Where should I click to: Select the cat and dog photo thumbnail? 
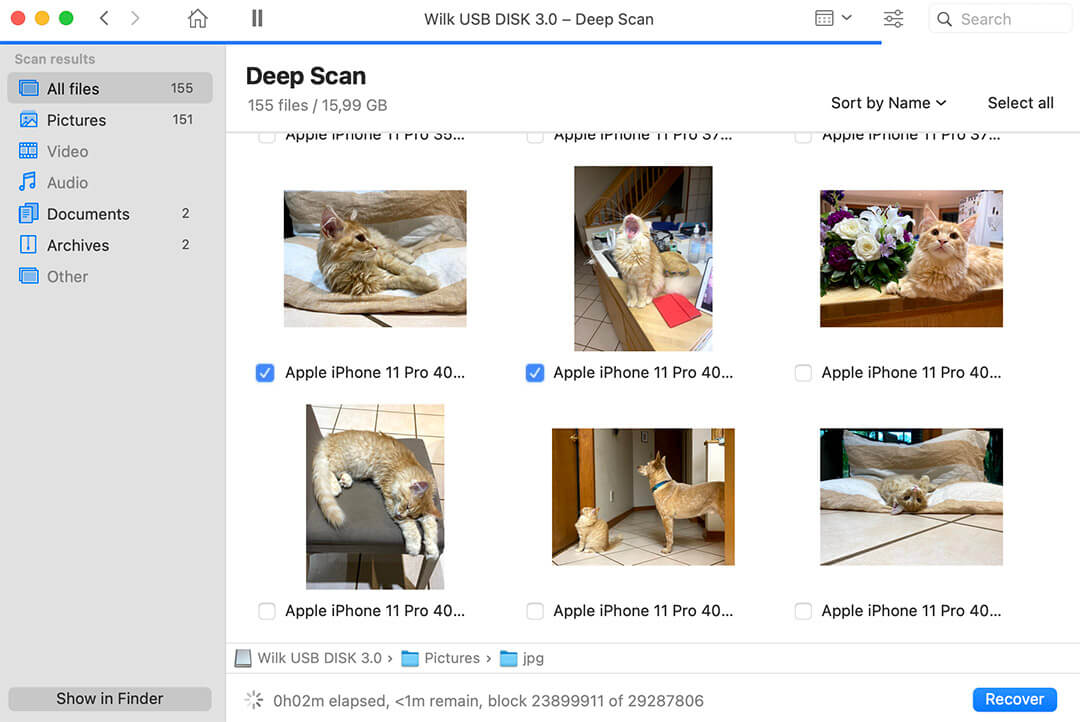[643, 497]
